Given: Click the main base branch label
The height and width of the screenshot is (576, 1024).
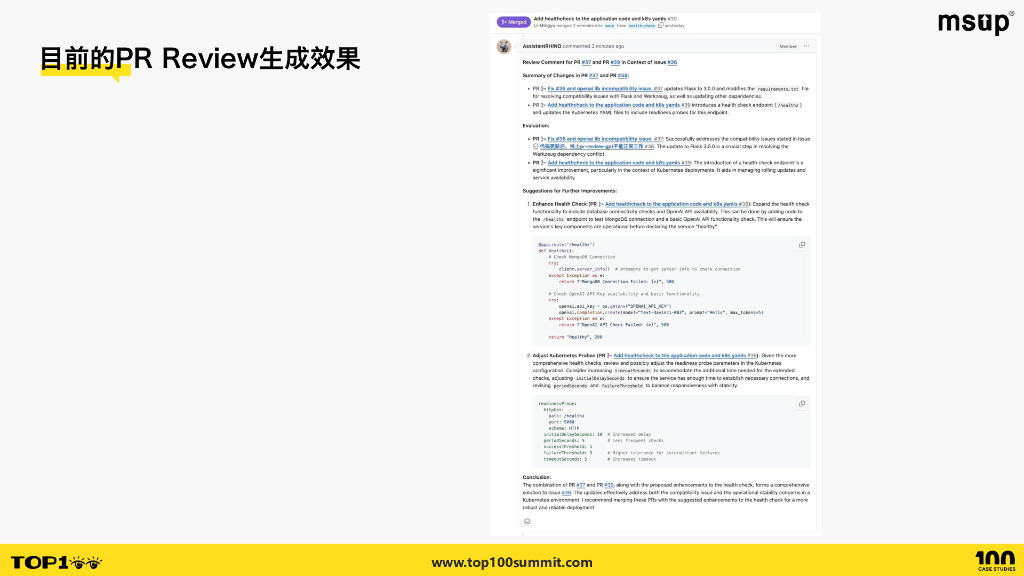Looking at the screenshot, I should (609, 25).
